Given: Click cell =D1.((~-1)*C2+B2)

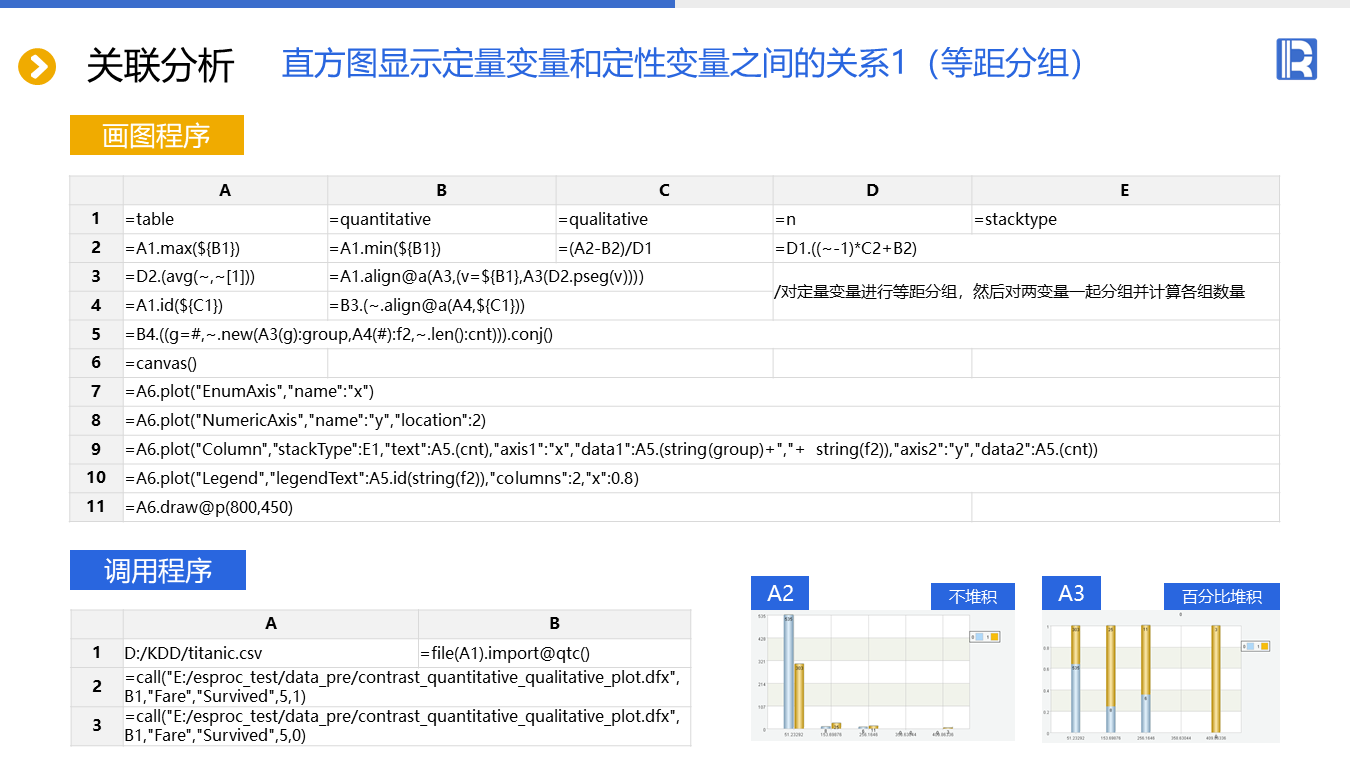Looking at the screenshot, I should pyautogui.click(x=1026, y=248).
